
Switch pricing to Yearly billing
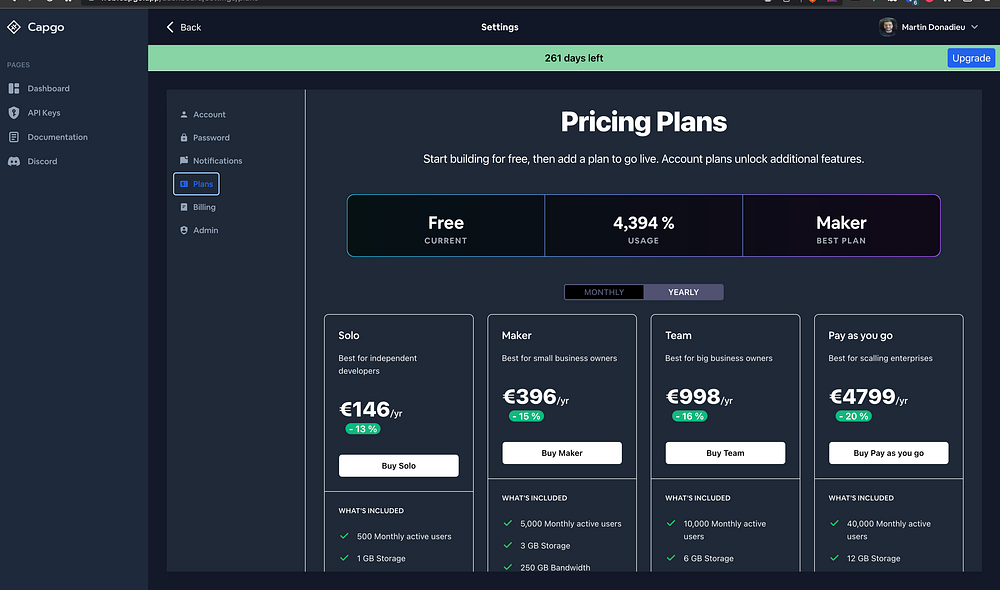(x=684, y=292)
